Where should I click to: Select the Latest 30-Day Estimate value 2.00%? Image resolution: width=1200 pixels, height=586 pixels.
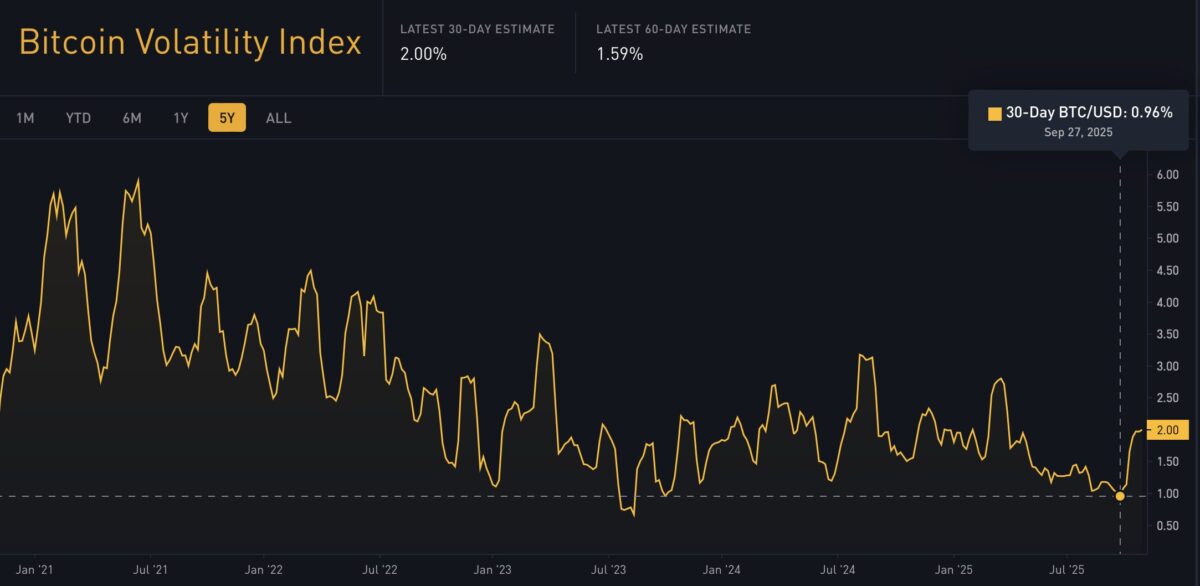coord(421,55)
